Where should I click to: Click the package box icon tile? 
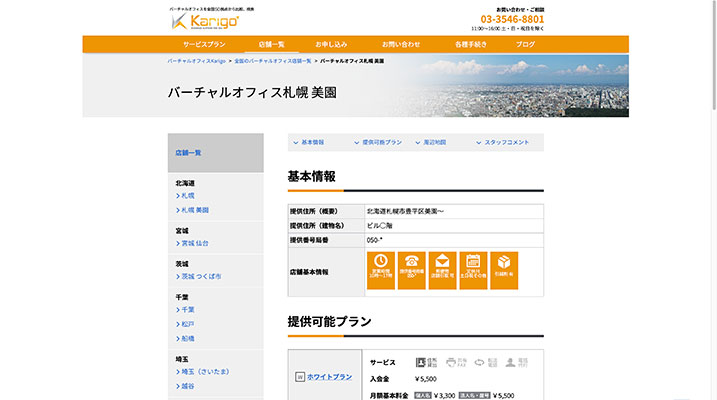tap(504, 270)
